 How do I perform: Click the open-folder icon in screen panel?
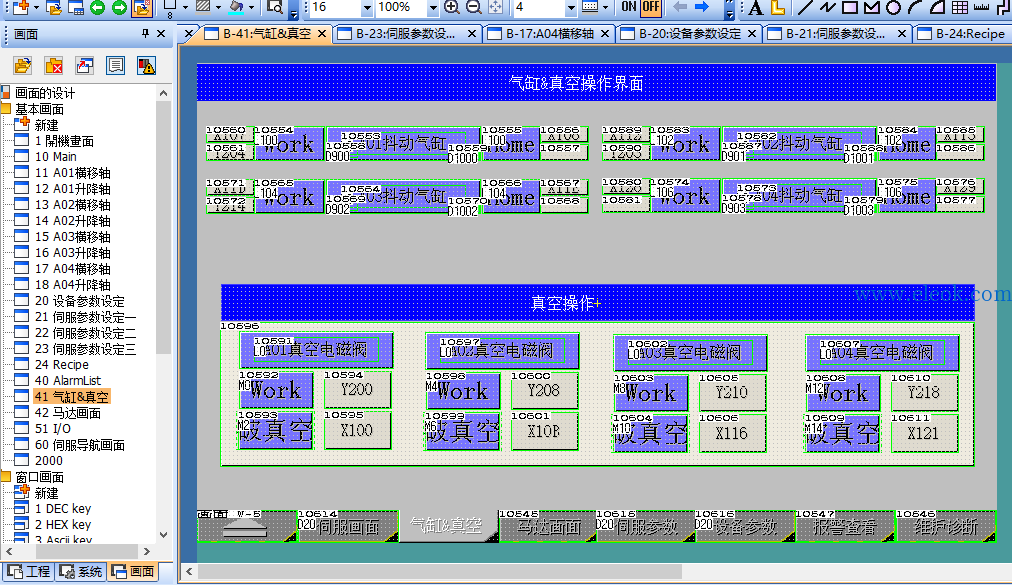point(23,65)
